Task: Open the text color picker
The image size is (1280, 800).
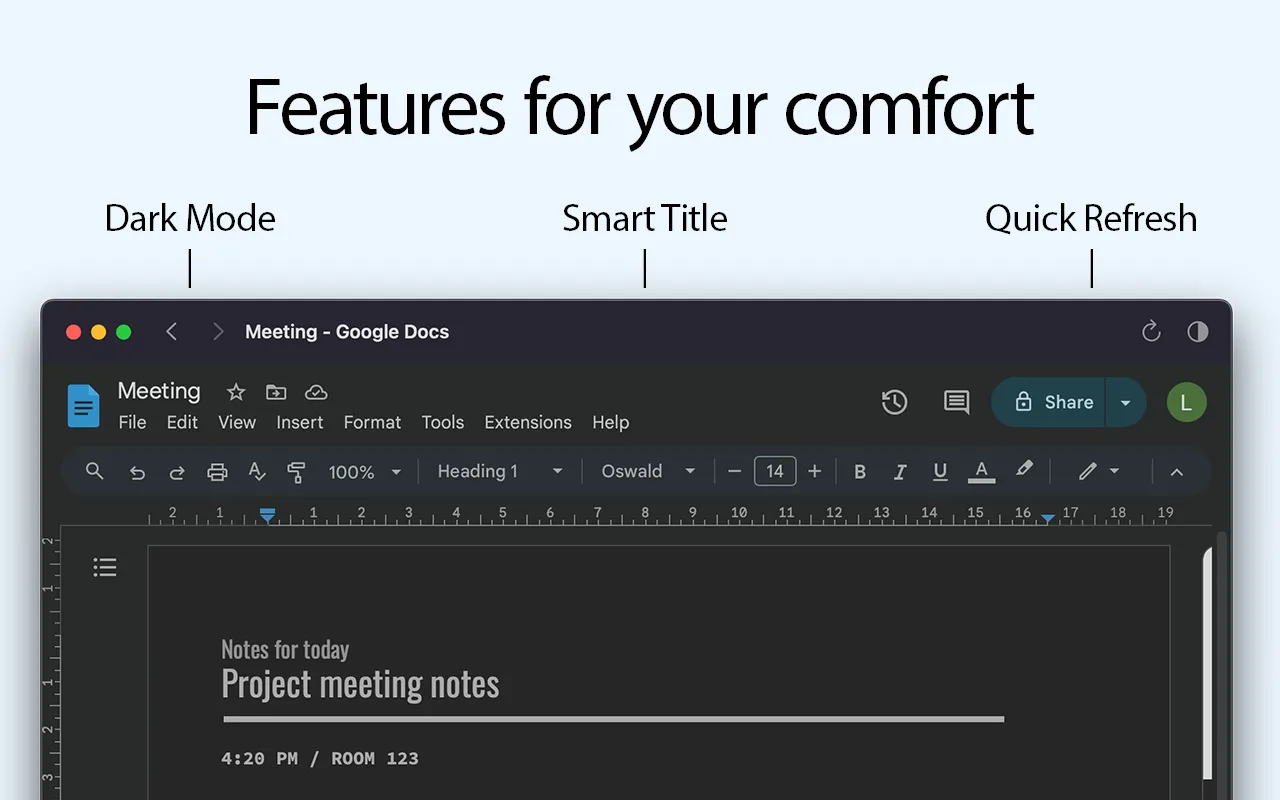Action: tap(981, 471)
